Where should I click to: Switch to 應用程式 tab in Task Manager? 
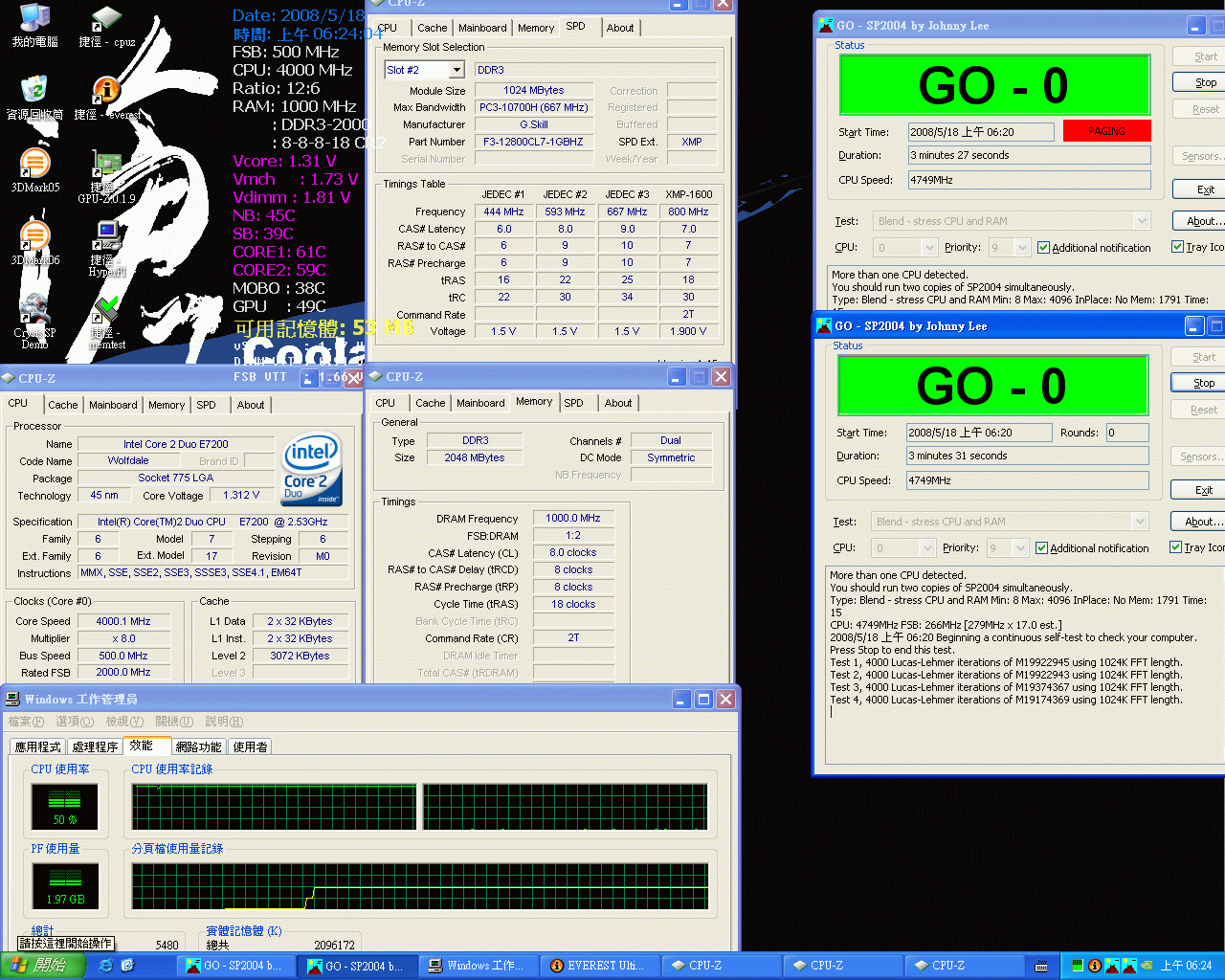[38, 746]
